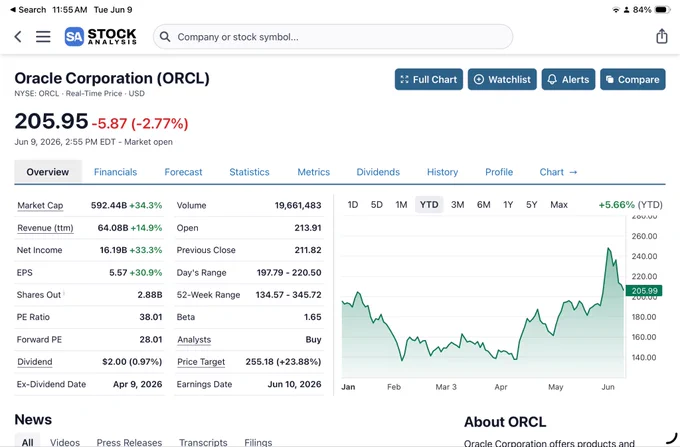This screenshot has height=447, width=680.
Task: Click the Ex-Dividend Date Apr 9, 2026
Action: pyautogui.click(x=137, y=384)
